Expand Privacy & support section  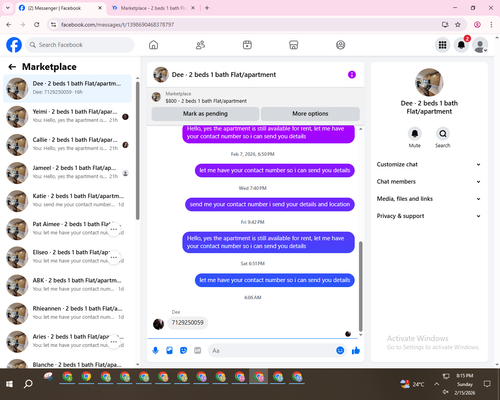pyautogui.click(x=429, y=216)
